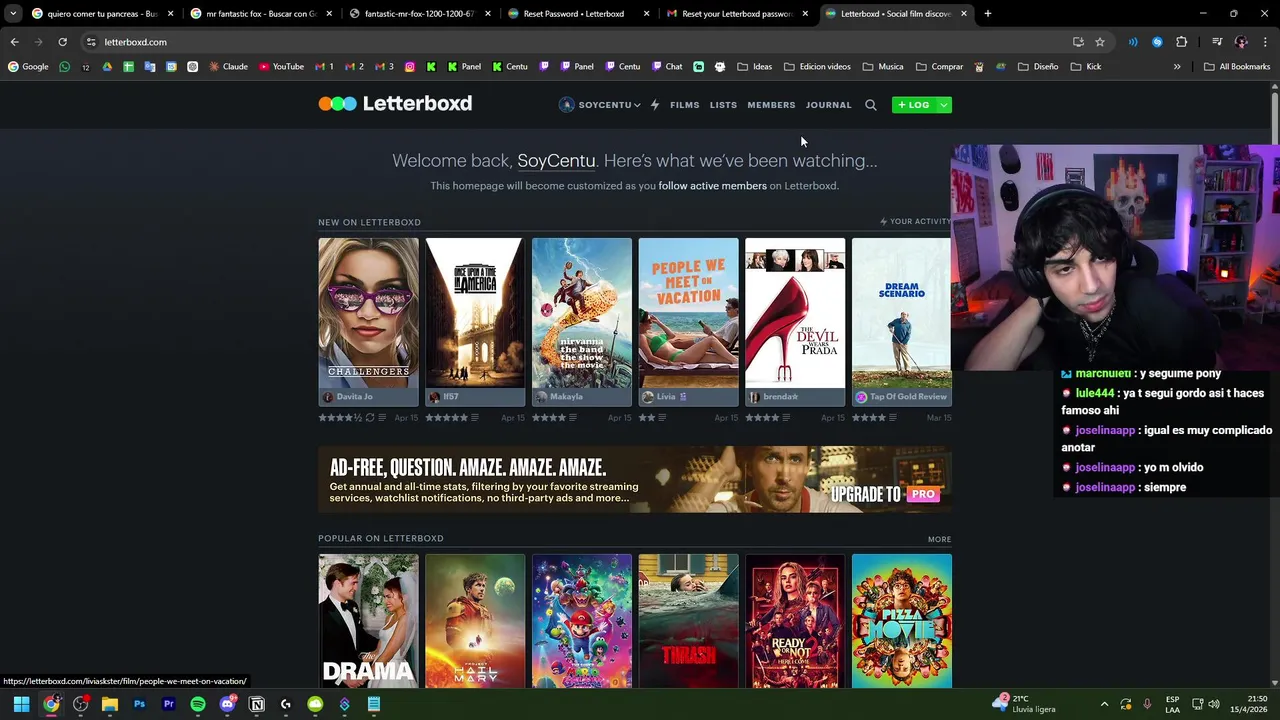
Task: Click the page vertical scrollbar
Action: click(1274, 385)
